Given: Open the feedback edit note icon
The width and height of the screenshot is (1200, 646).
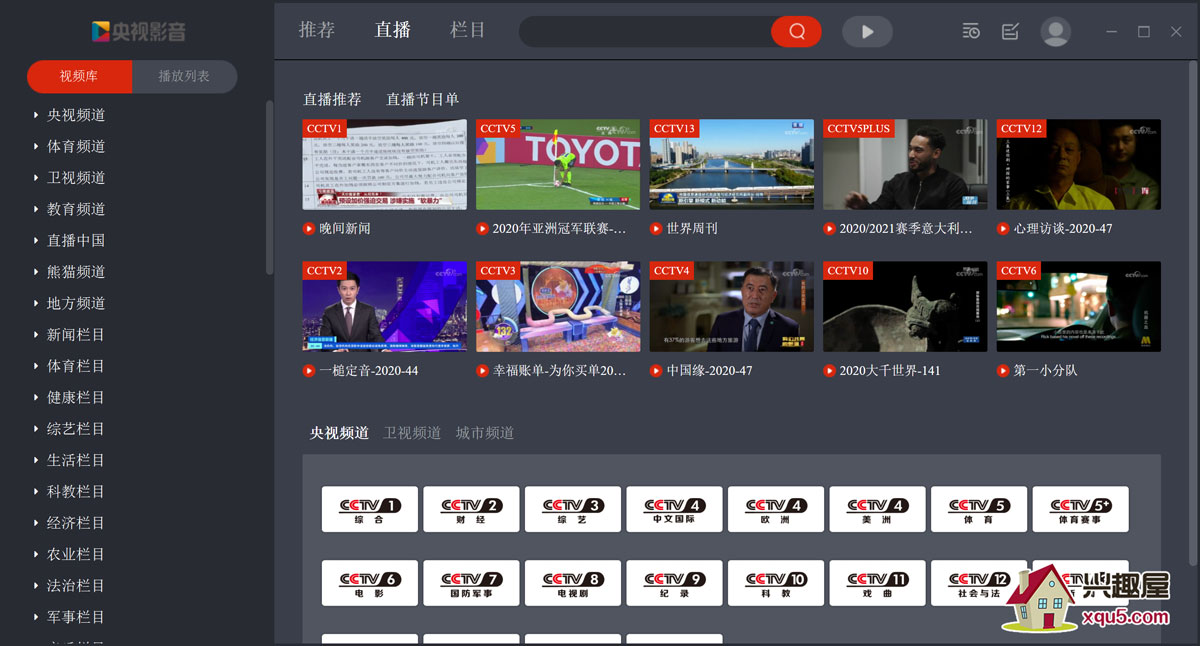Looking at the screenshot, I should click(x=1010, y=31).
